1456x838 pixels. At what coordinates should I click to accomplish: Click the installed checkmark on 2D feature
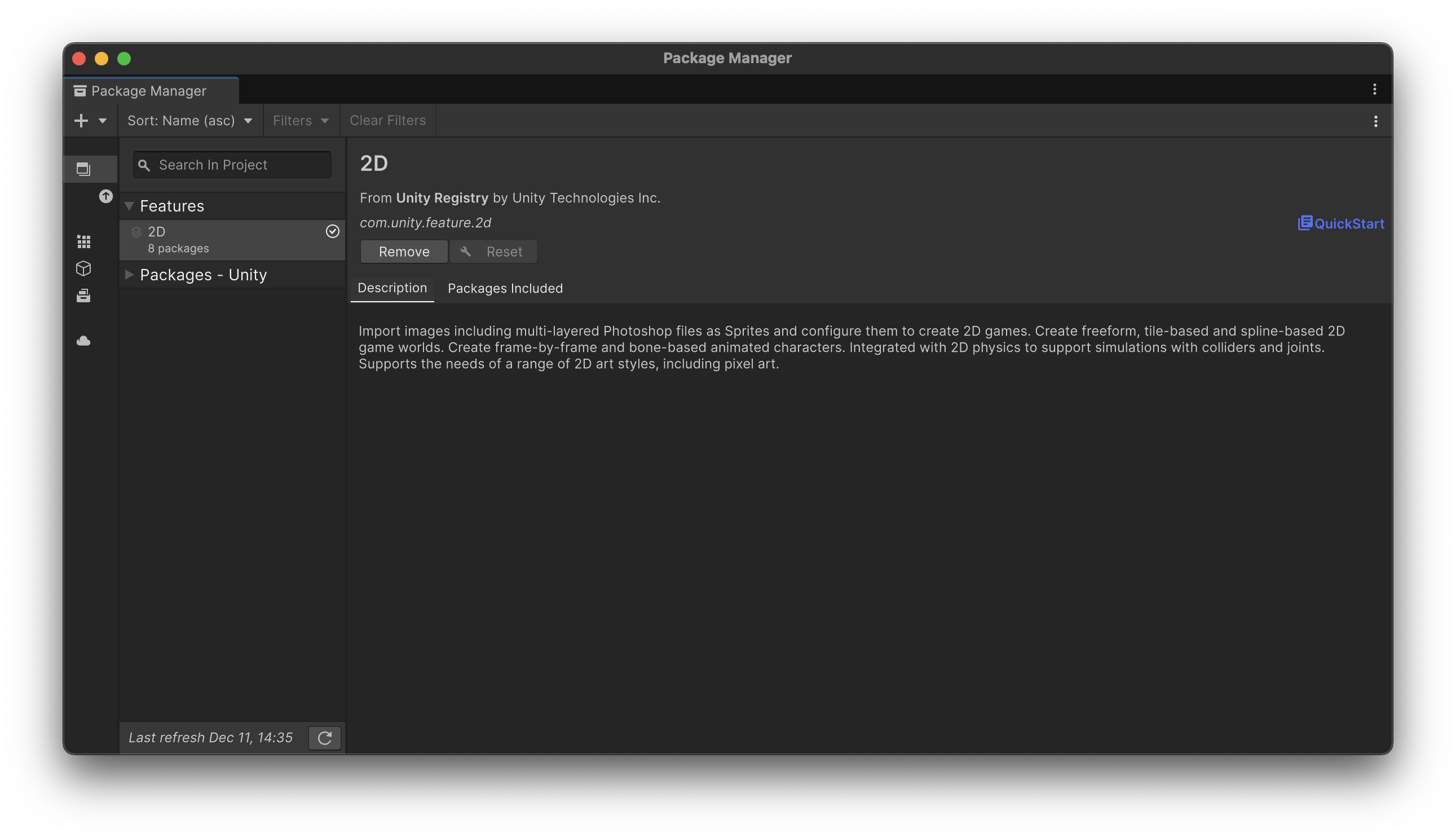(x=333, y=231)
